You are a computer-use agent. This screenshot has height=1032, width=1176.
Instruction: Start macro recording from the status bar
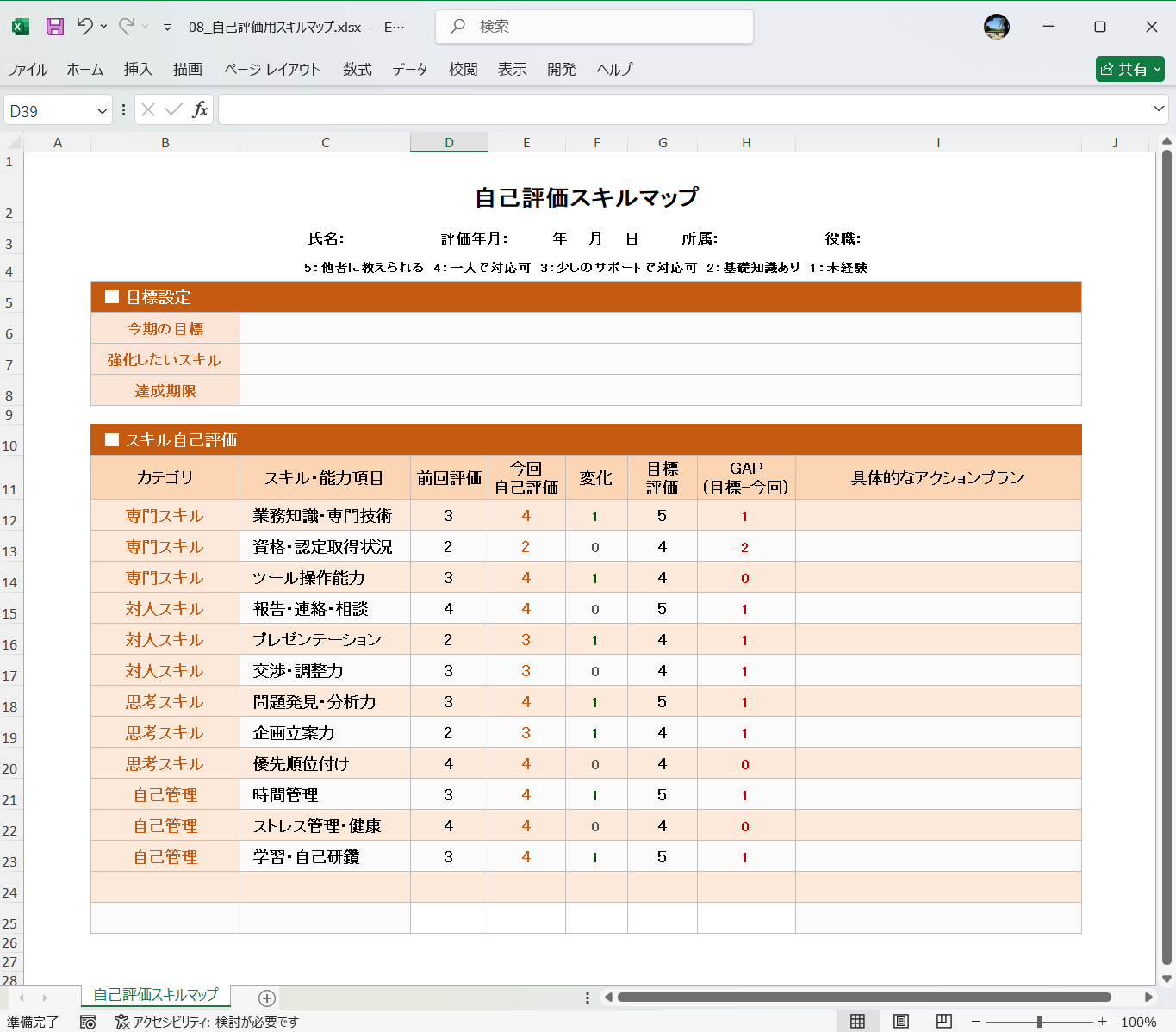pos(88,1021)
